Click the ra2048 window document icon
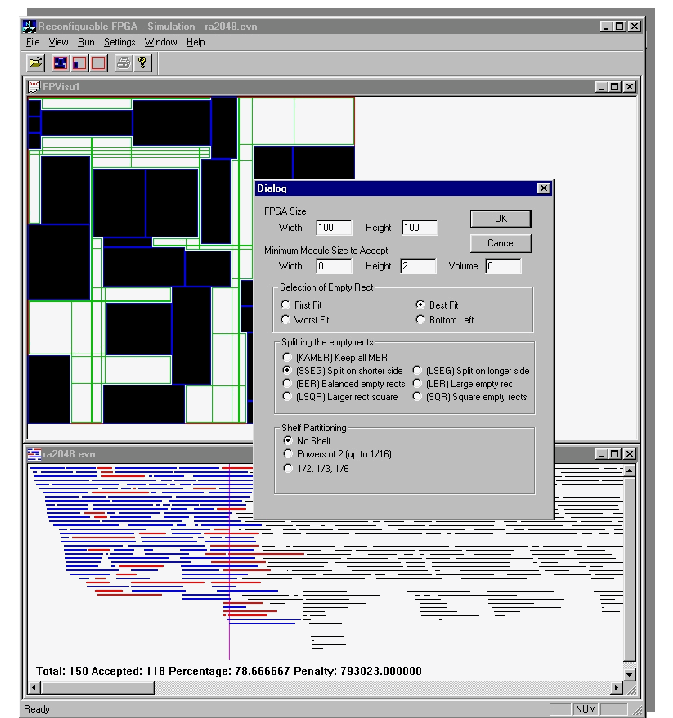 click(x=34, y=454)
